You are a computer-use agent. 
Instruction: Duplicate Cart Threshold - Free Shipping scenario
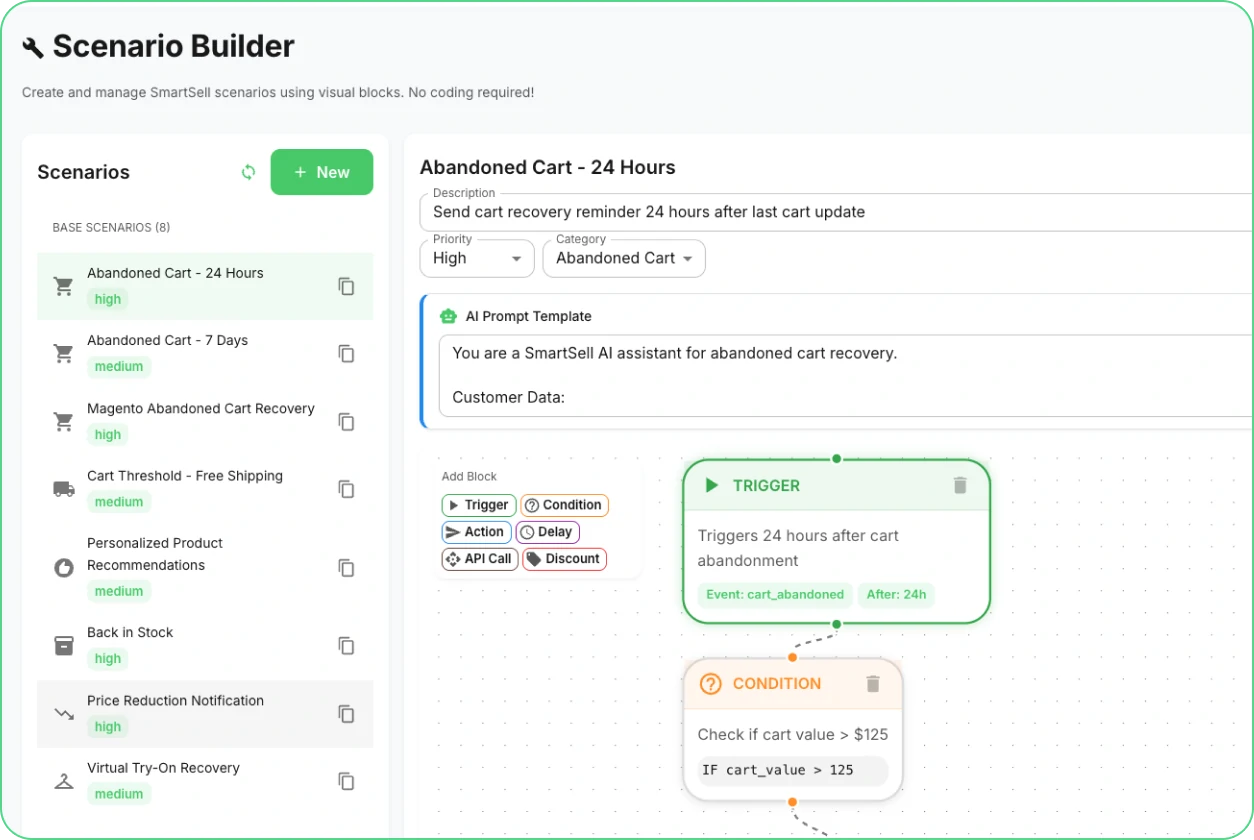point(346,489)
